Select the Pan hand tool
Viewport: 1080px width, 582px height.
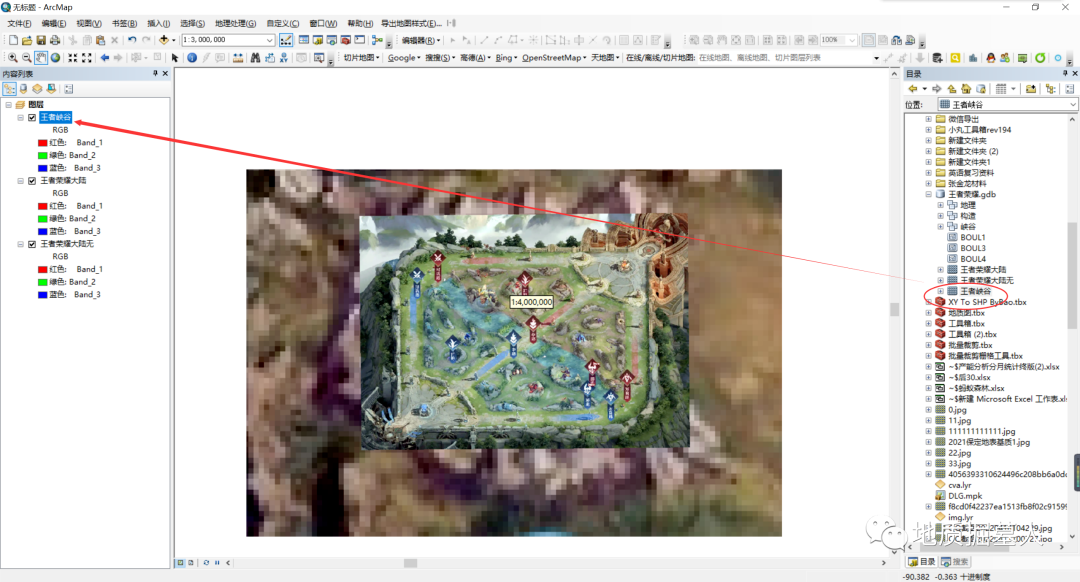(41, 58)
